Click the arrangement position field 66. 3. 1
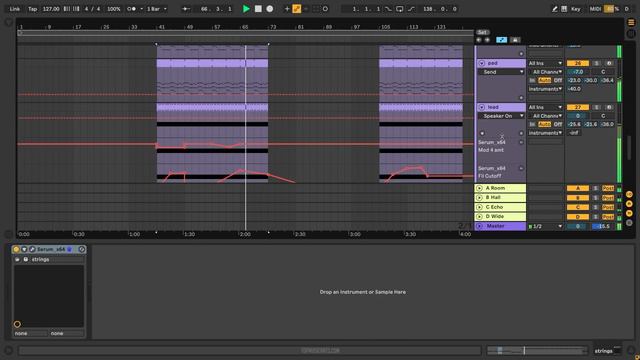 pyautogui.click(x=216, y=9)
